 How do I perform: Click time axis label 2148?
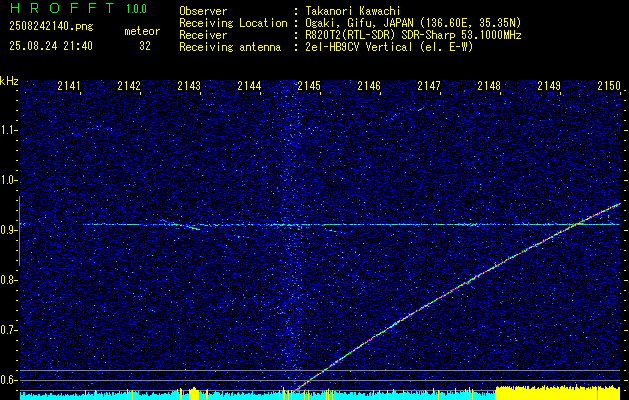pyautogui.click(x=489, y=86)
